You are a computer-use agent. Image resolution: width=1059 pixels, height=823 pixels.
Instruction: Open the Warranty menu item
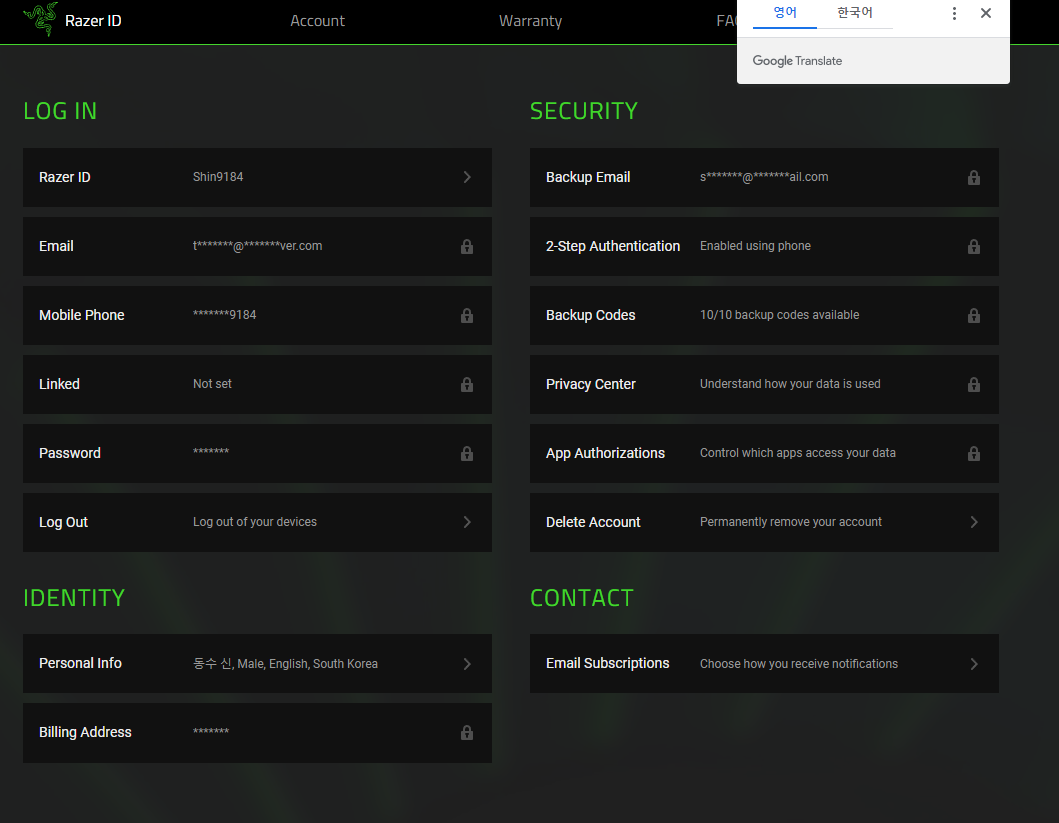(530, 21)
